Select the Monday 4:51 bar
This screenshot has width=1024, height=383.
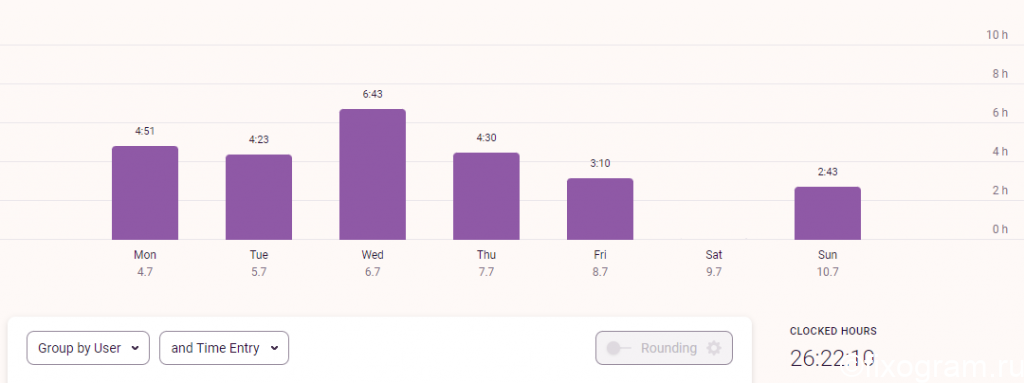click(x=145, y=193)
